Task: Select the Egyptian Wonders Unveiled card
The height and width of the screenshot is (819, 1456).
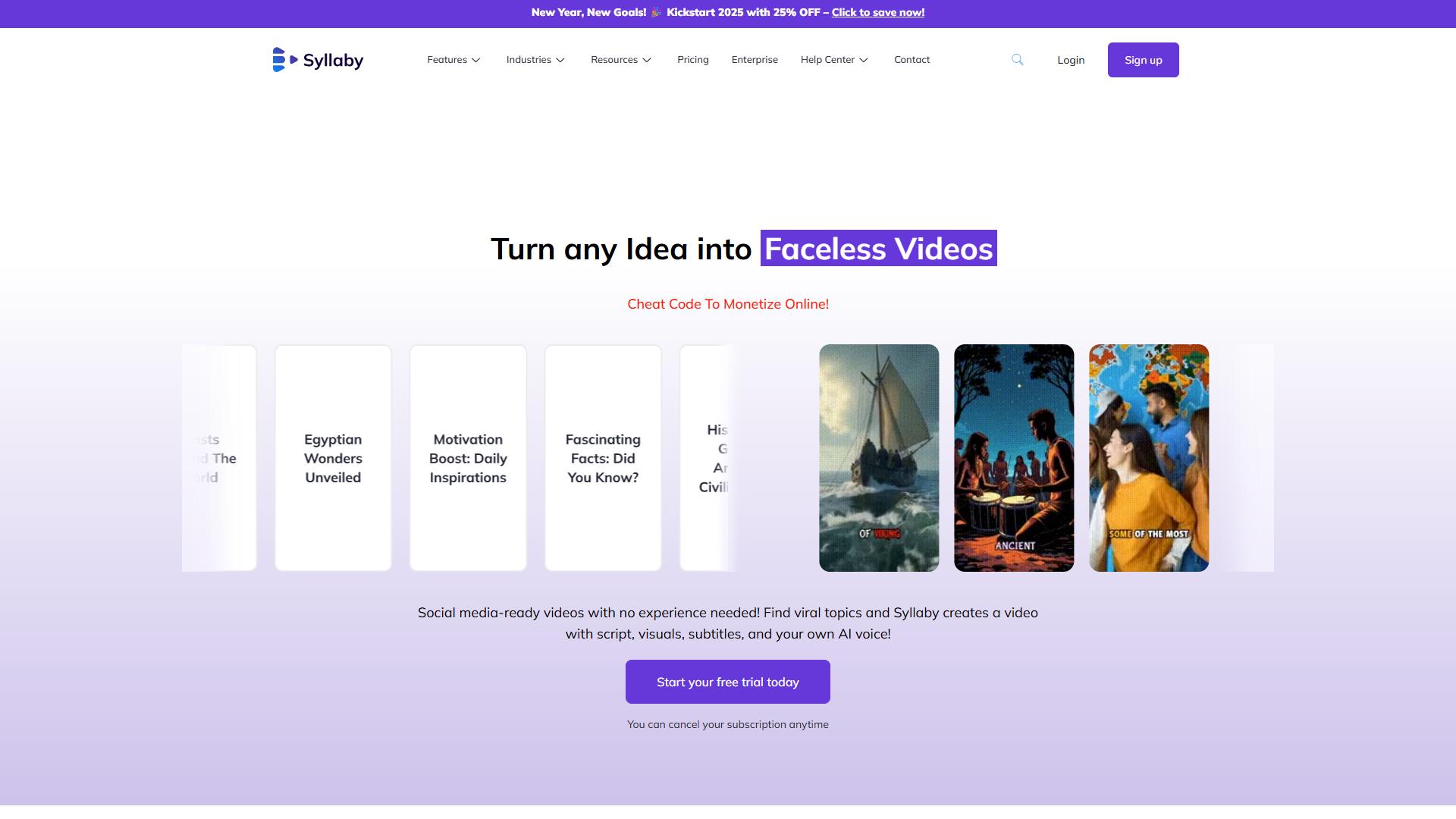Action: [x=333, y=458]
